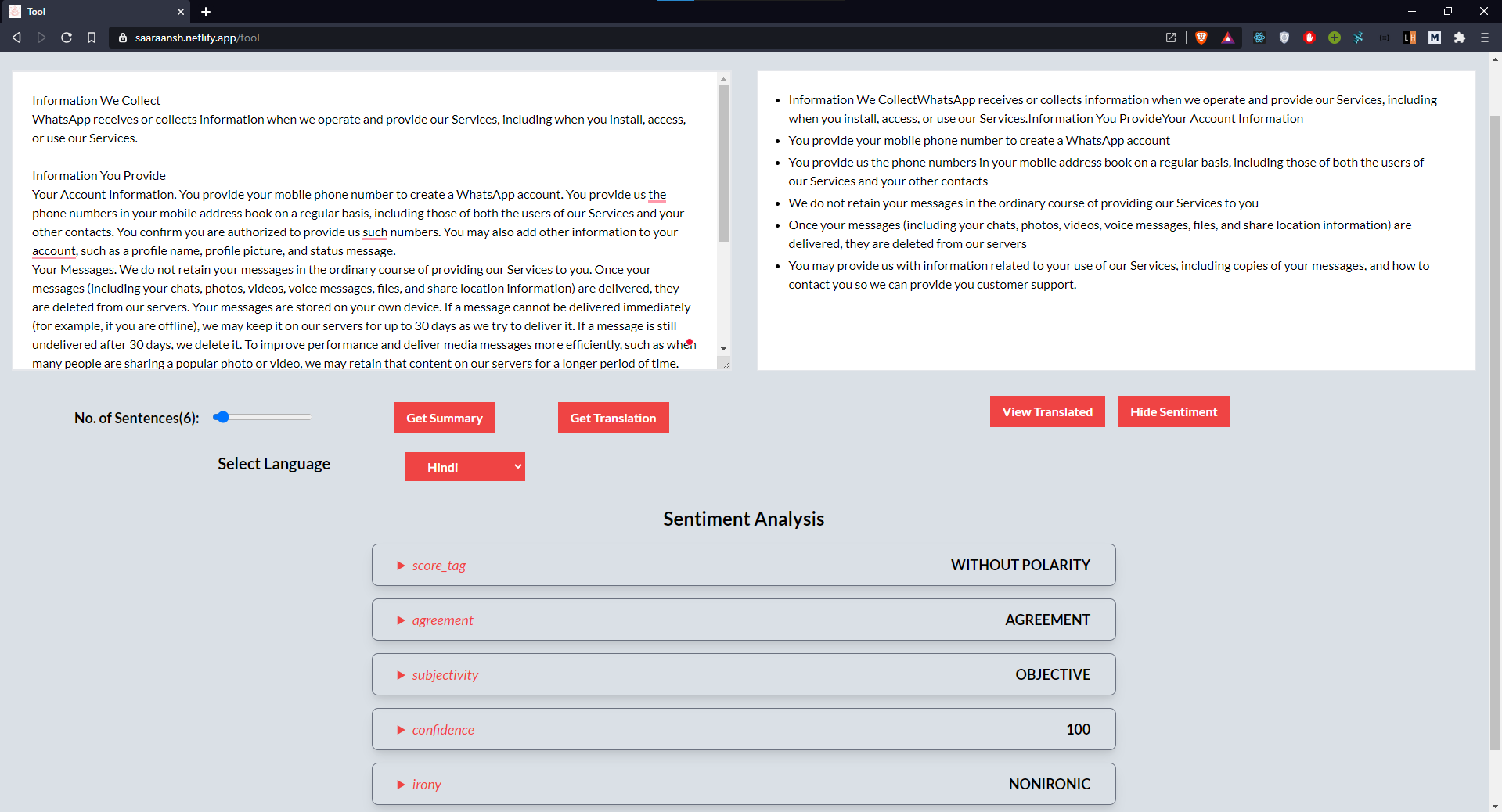Click the 'AGREEMENT' value
Image resolution: width=1502 pixels, height=812 pixels.
click(x=1047, y=620)
